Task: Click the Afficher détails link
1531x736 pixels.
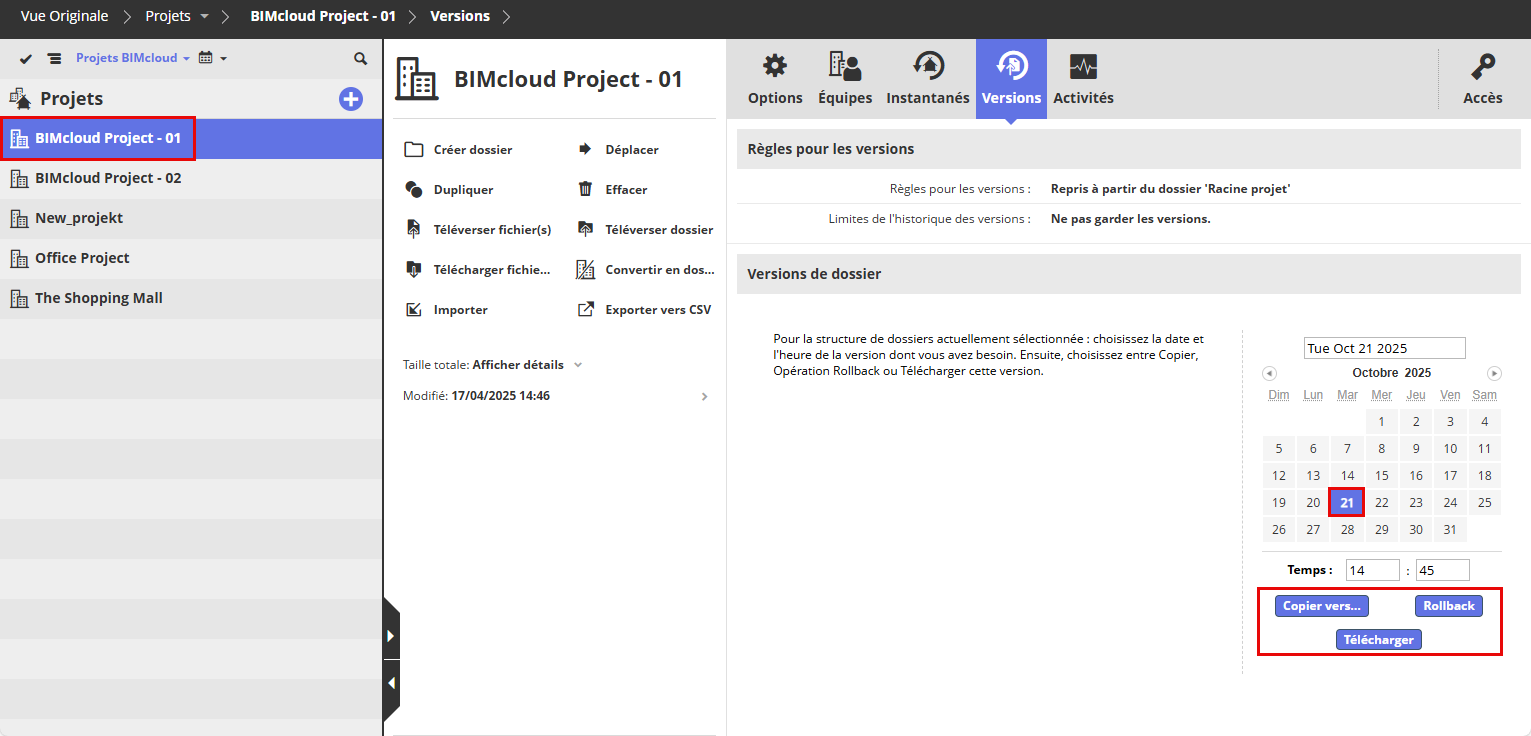Action: tap(518, 365)
